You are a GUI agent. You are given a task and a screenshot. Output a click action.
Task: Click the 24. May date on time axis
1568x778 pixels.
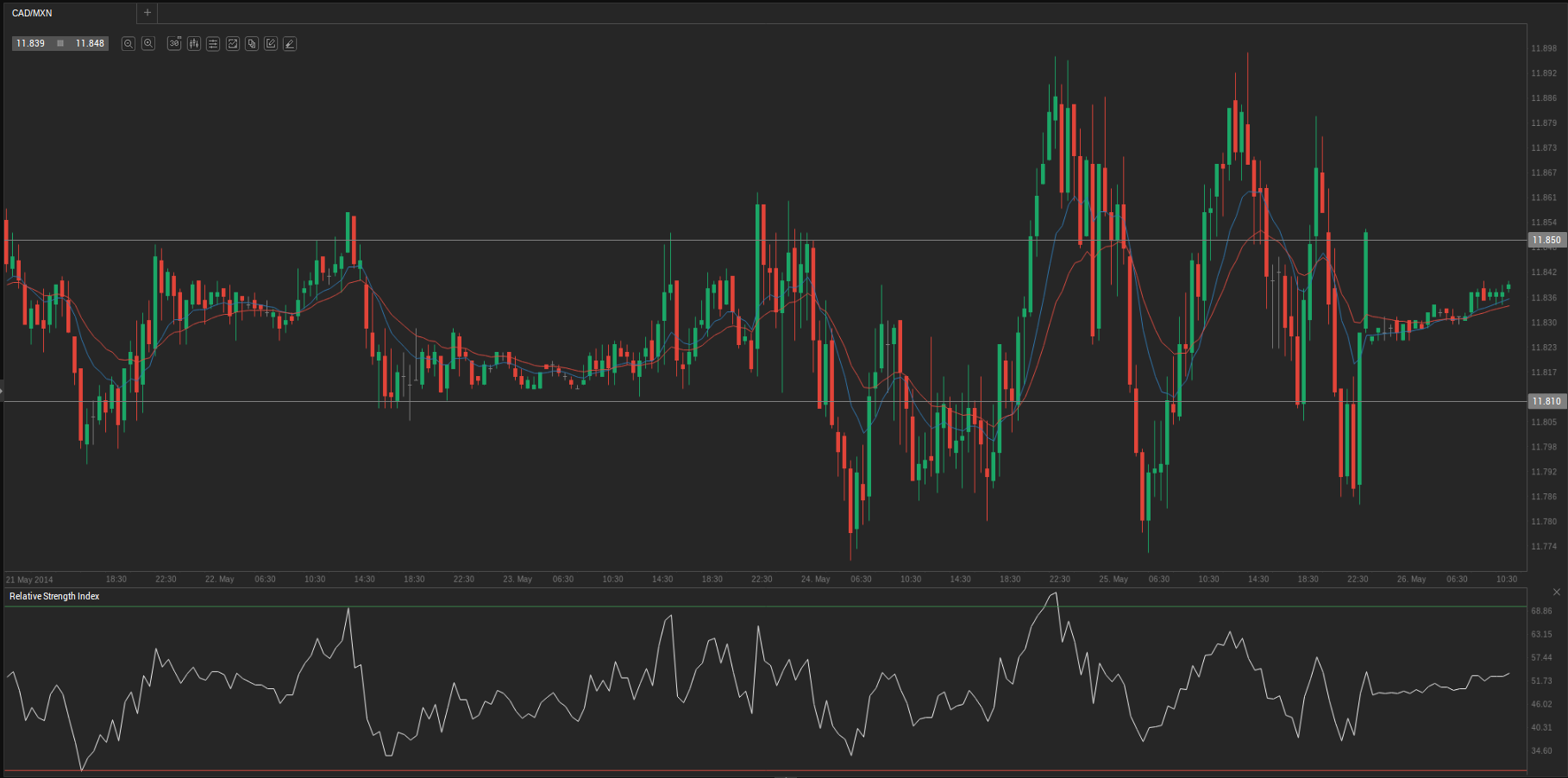(x=815, y=579)
